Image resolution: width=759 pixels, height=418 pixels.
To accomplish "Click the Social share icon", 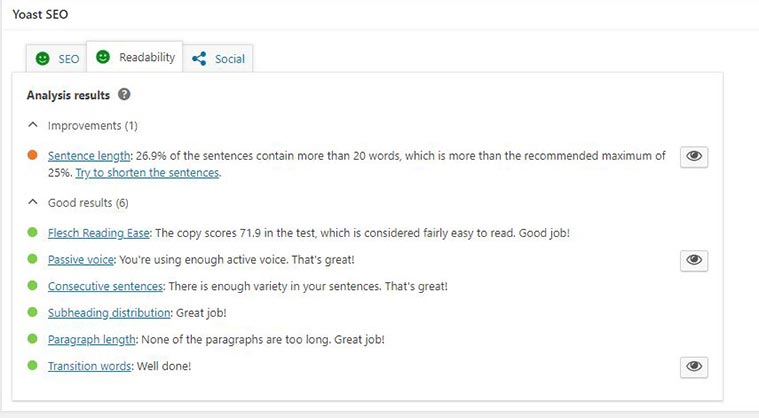I will pos(200,59).
